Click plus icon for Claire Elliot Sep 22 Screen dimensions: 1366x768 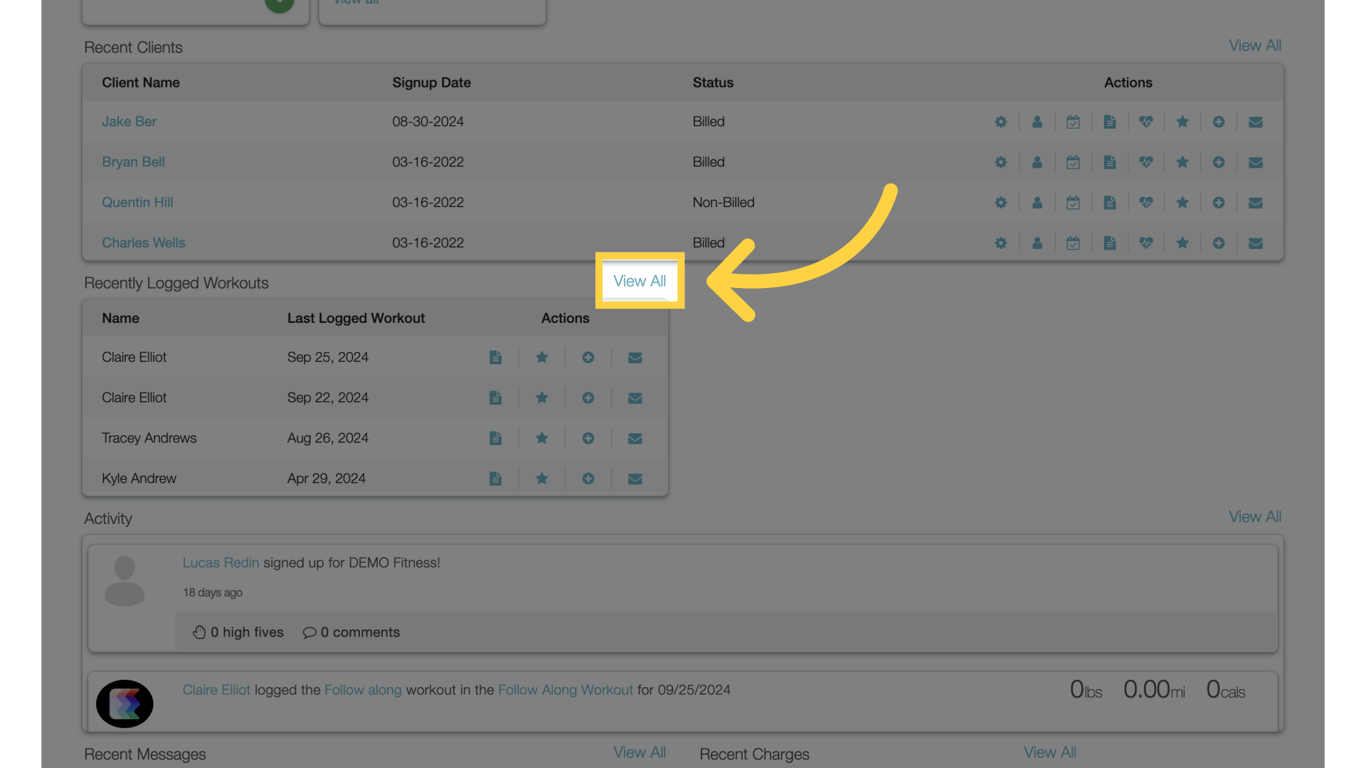pos(588,398)
